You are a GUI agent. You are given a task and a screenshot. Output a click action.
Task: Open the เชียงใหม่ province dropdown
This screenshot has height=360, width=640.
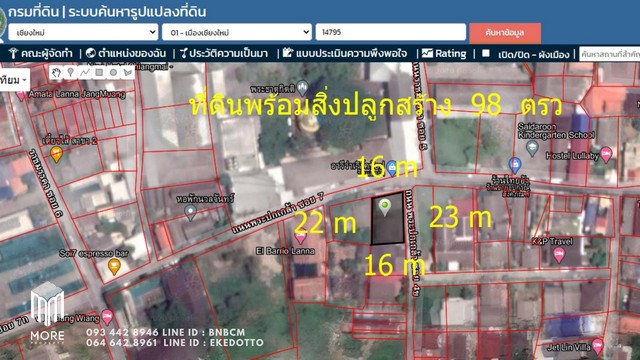83,32
